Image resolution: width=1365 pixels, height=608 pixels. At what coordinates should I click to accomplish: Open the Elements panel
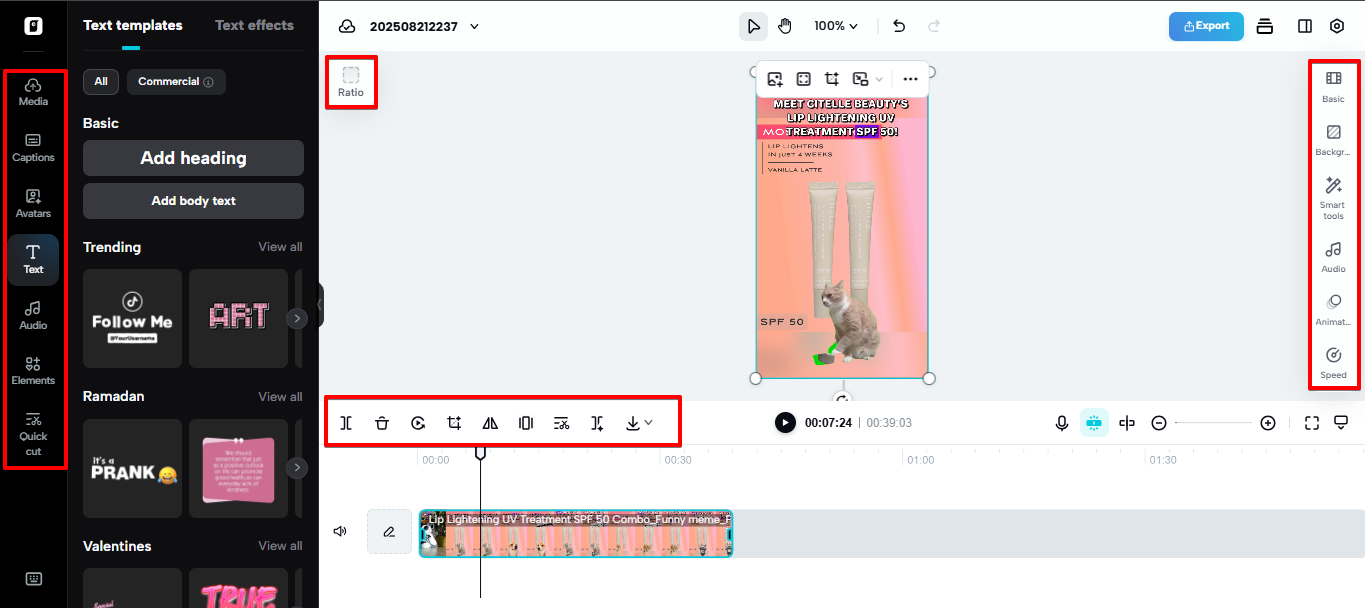(33, 370)
